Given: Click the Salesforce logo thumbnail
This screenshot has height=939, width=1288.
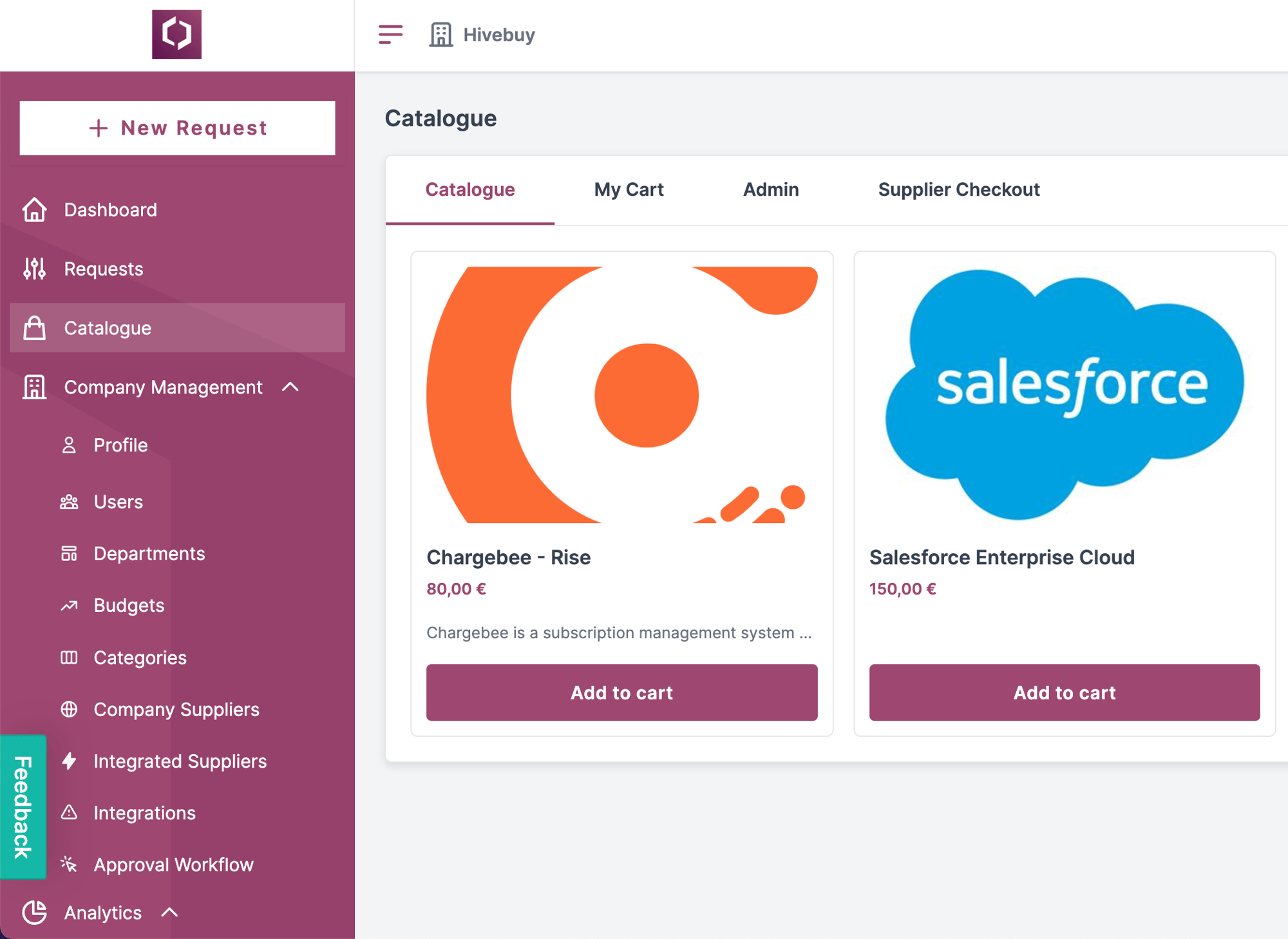Looking at the screenshot, I should 1064,394.
